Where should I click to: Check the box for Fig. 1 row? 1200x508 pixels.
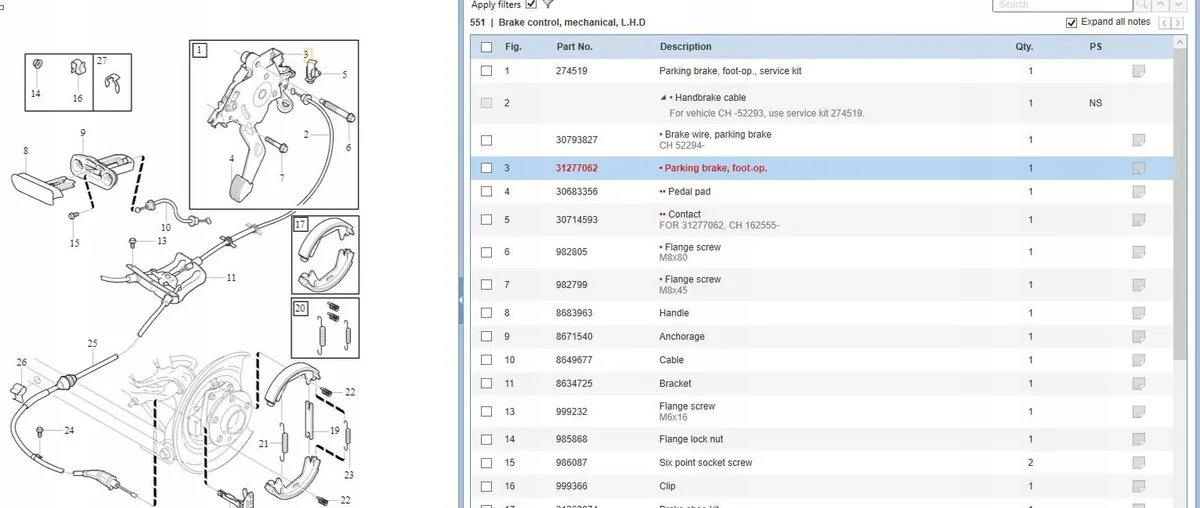click(487, 71)
